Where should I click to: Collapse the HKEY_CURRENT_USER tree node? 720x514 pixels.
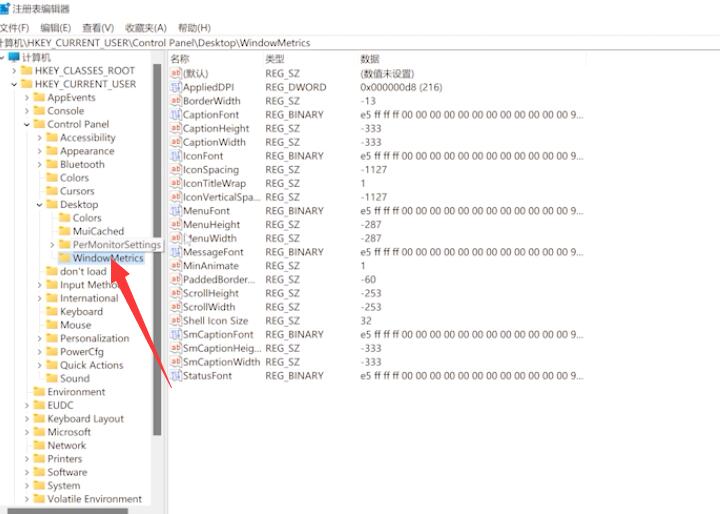click(13, 84)
